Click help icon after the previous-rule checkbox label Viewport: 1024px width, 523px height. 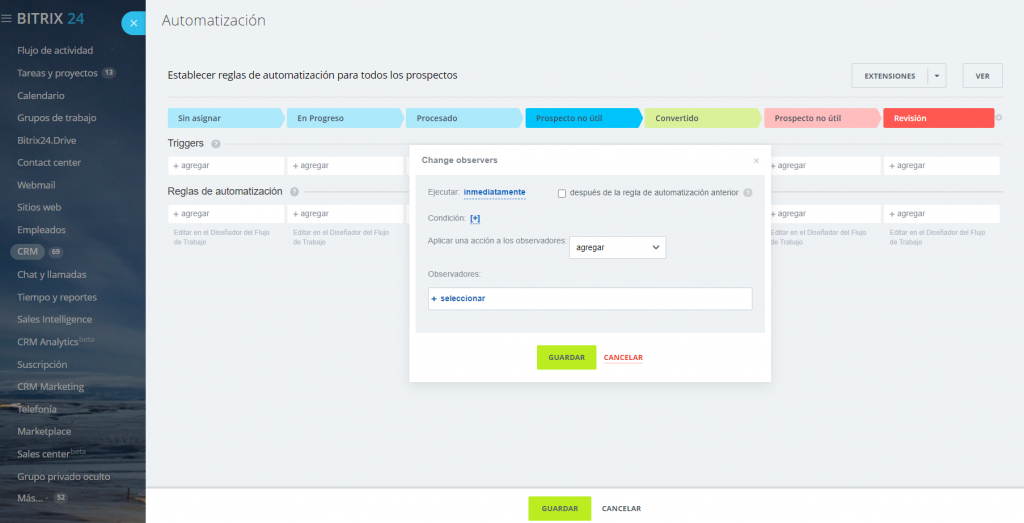click(748, 193)
